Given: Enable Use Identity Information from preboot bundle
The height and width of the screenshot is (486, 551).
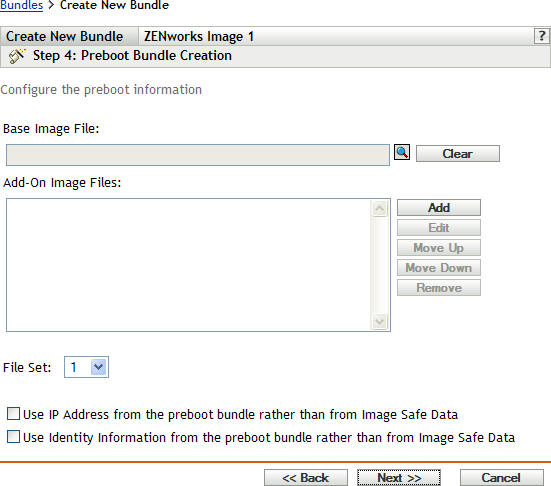Looking at the screenshot, I should [13, 437].
